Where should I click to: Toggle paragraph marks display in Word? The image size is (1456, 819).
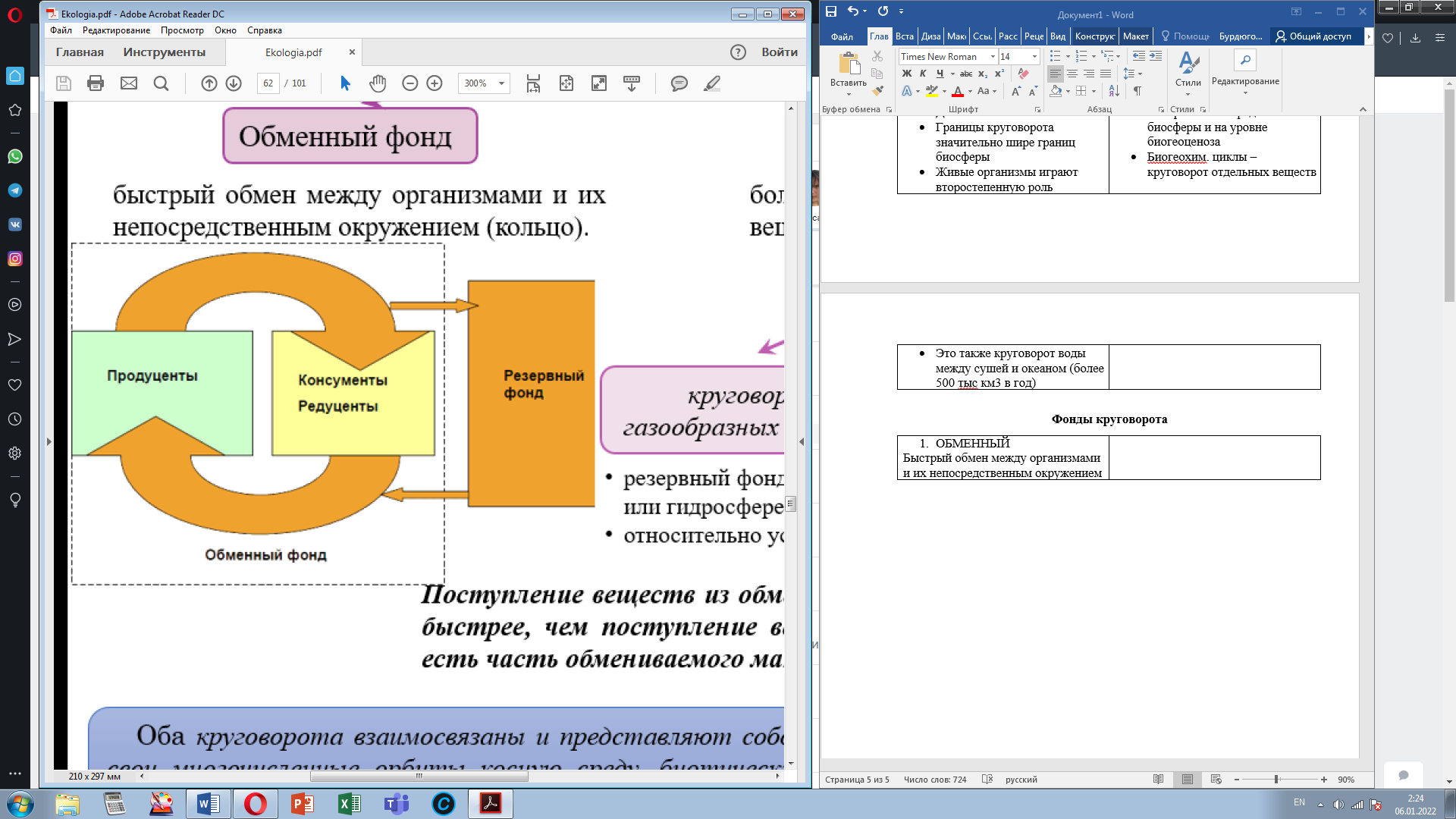1137,91
